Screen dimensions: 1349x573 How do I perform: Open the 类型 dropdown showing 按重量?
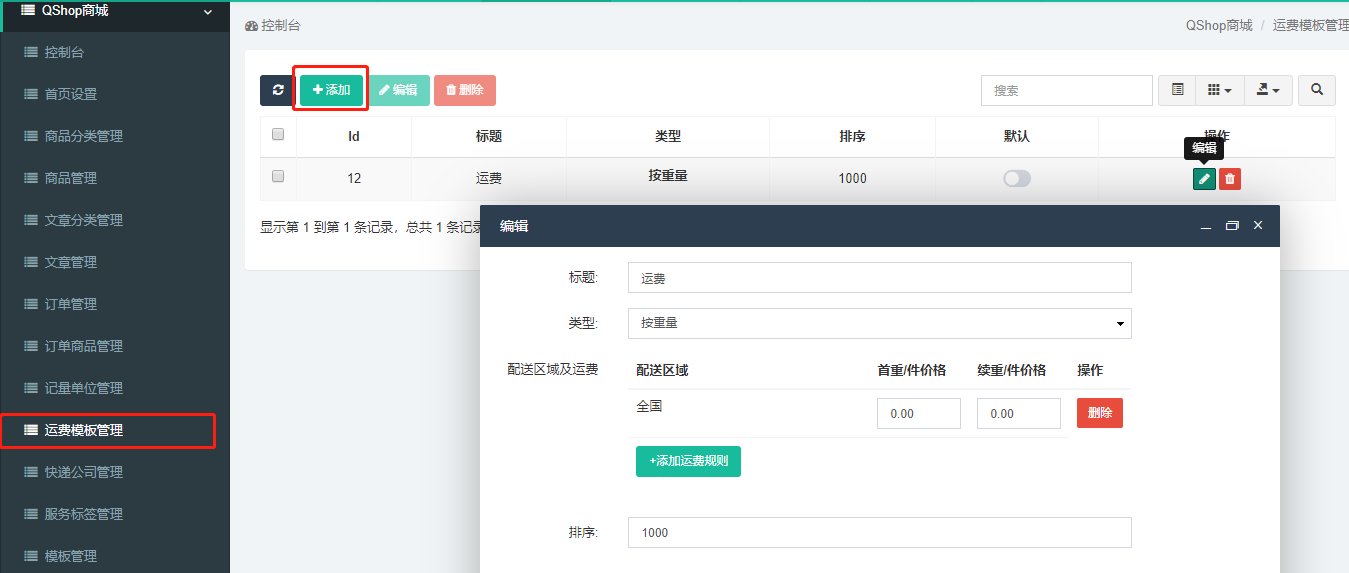point(879,323)
